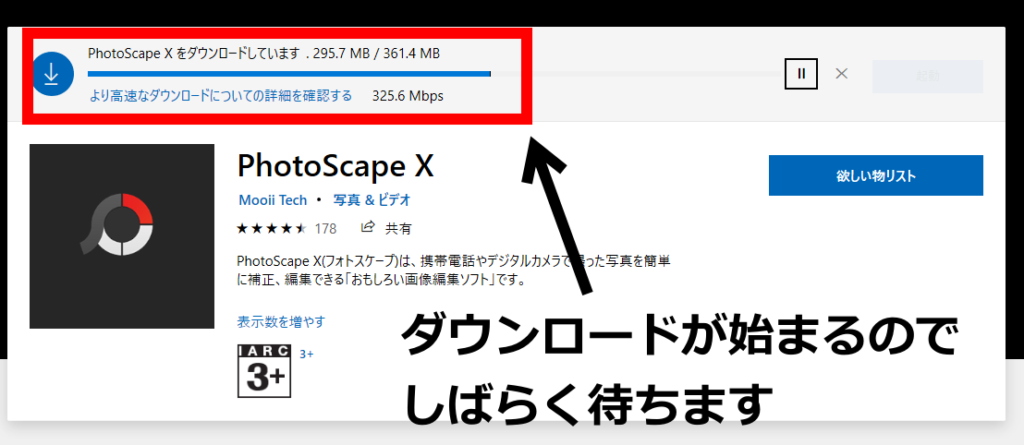
Task: Open the Mooii Tech publisher link
Action: click(272, 199)
